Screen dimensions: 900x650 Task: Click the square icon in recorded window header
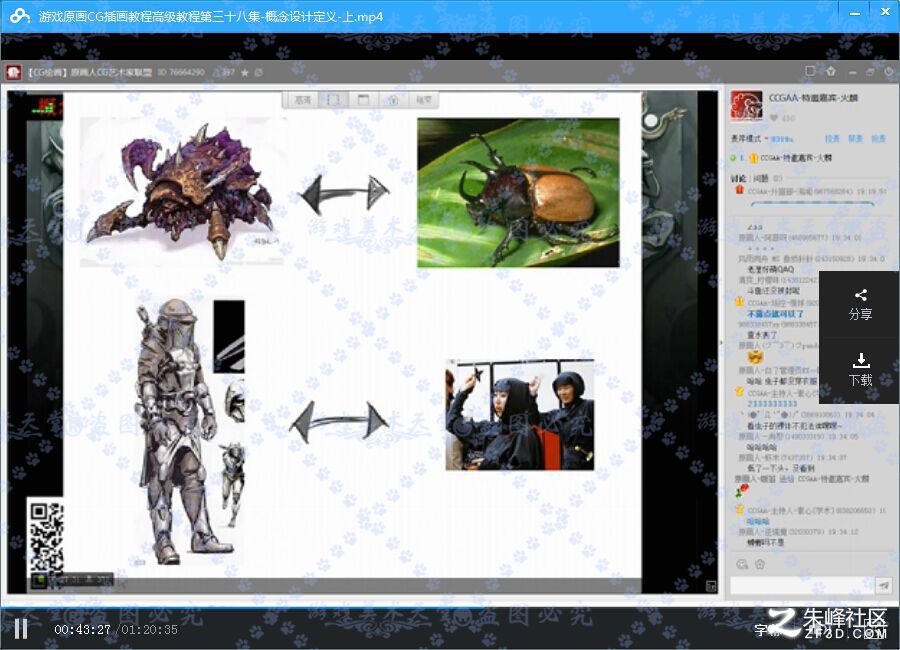(x=810, y=71)
